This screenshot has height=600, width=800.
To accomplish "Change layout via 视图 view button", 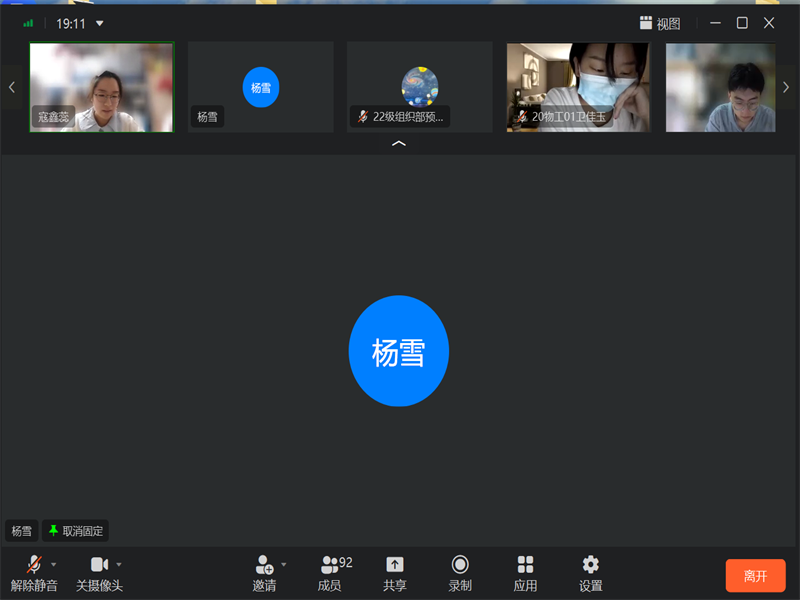I will (x=660, y=23).
